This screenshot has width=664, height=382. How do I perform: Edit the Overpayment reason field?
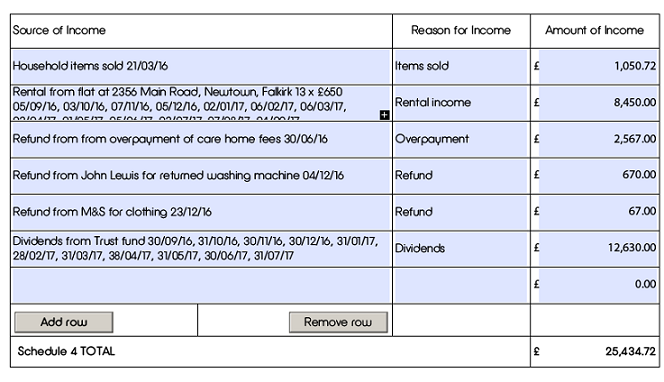[461, 140]
